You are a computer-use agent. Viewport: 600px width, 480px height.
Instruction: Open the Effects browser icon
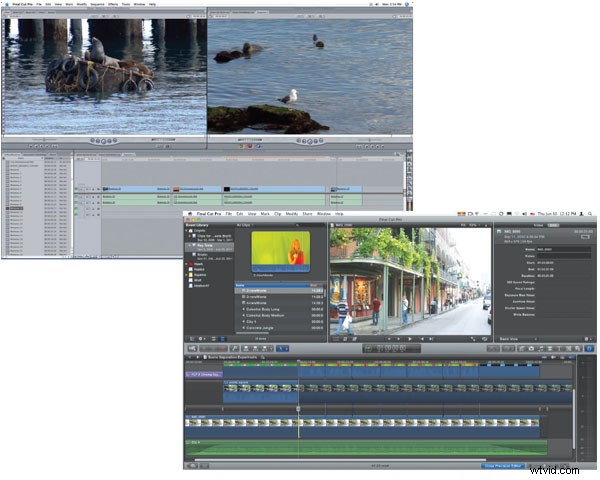click(x=522, y=349)
